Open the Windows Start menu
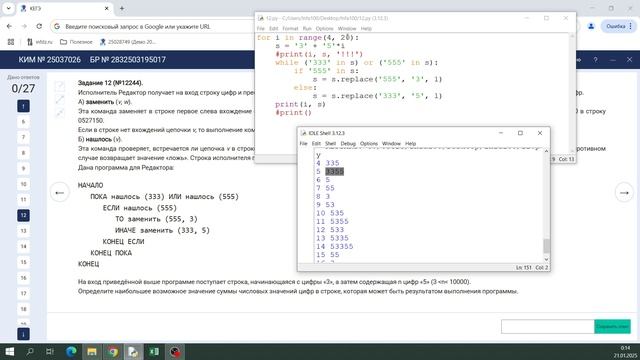 click(x=9, y=351)
